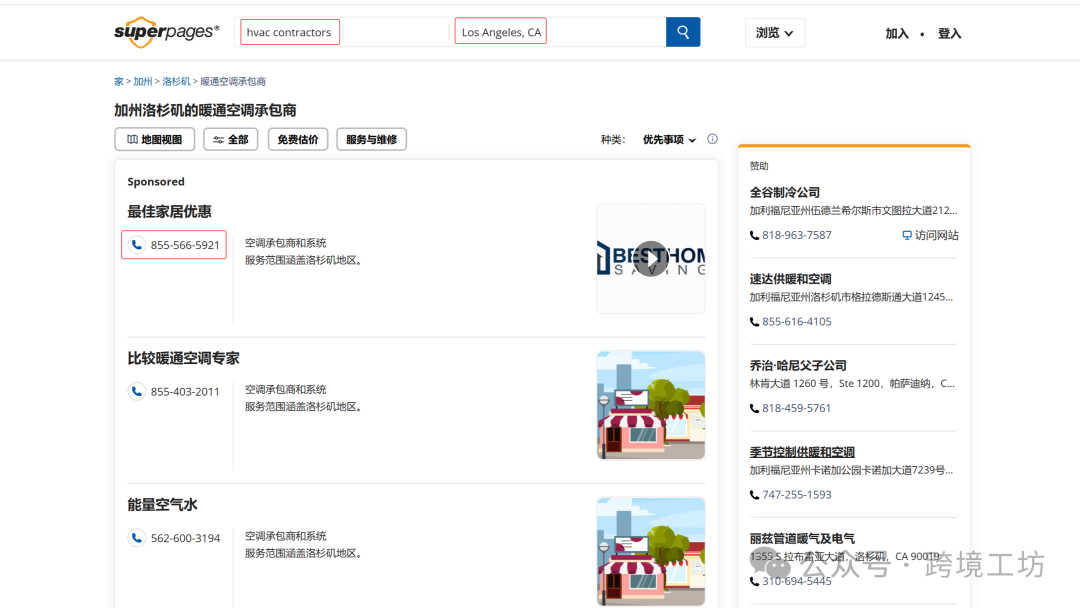Image resolution: width=1080 pixels, height=608 pixels.
Task: Open the 优先事项 sort dropdown
Action: (665, 139)
